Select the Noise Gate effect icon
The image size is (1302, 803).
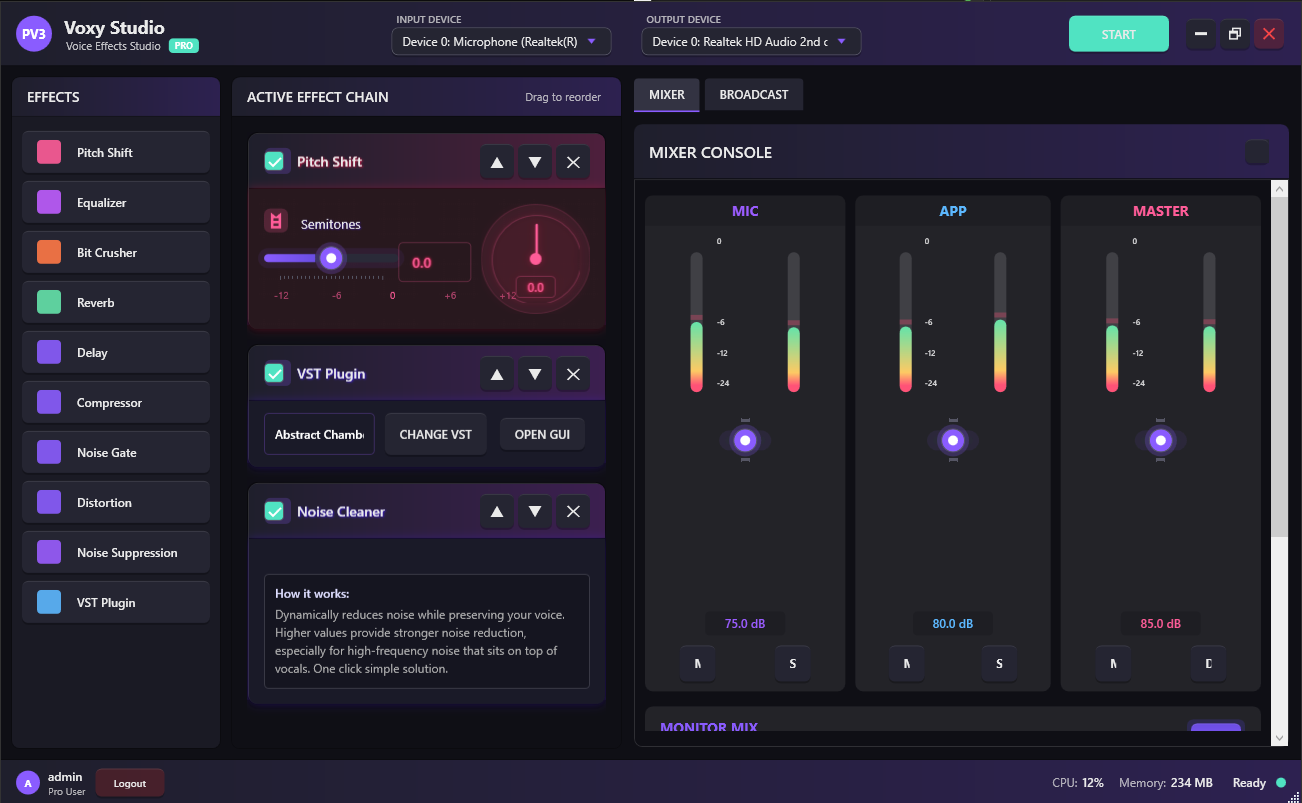click(x=49, y=452)
